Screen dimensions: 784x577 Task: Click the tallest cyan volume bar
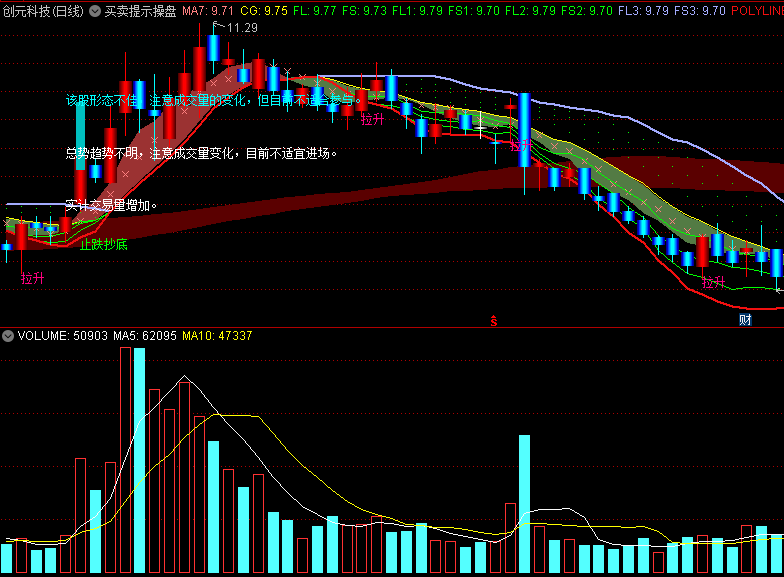139,460
